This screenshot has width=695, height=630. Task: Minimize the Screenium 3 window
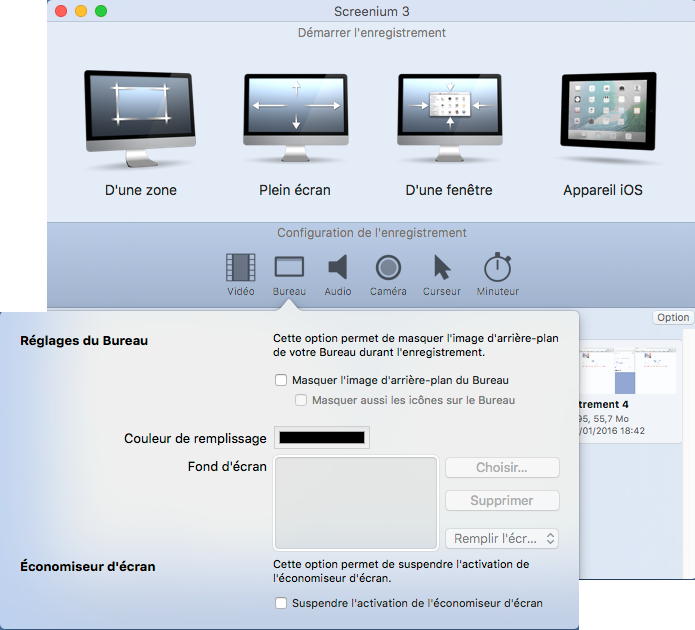[81, 11]
